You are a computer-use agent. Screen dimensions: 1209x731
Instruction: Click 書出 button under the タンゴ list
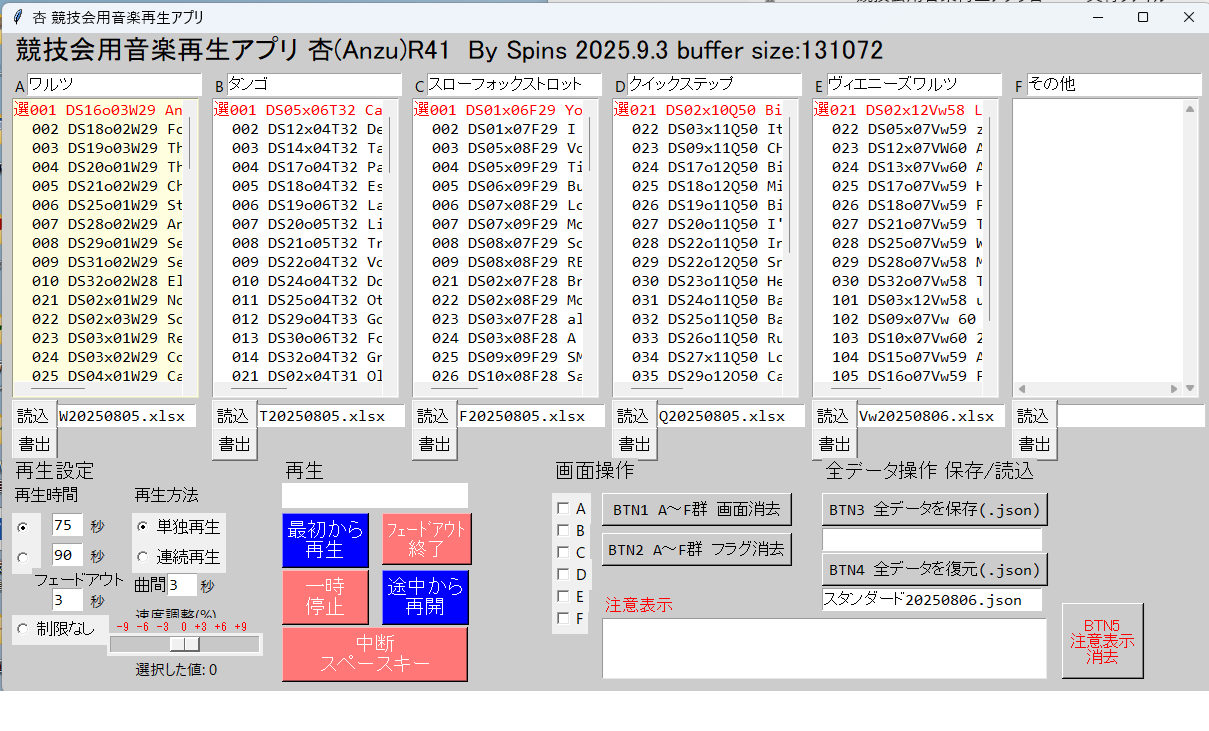pos(234,445)
